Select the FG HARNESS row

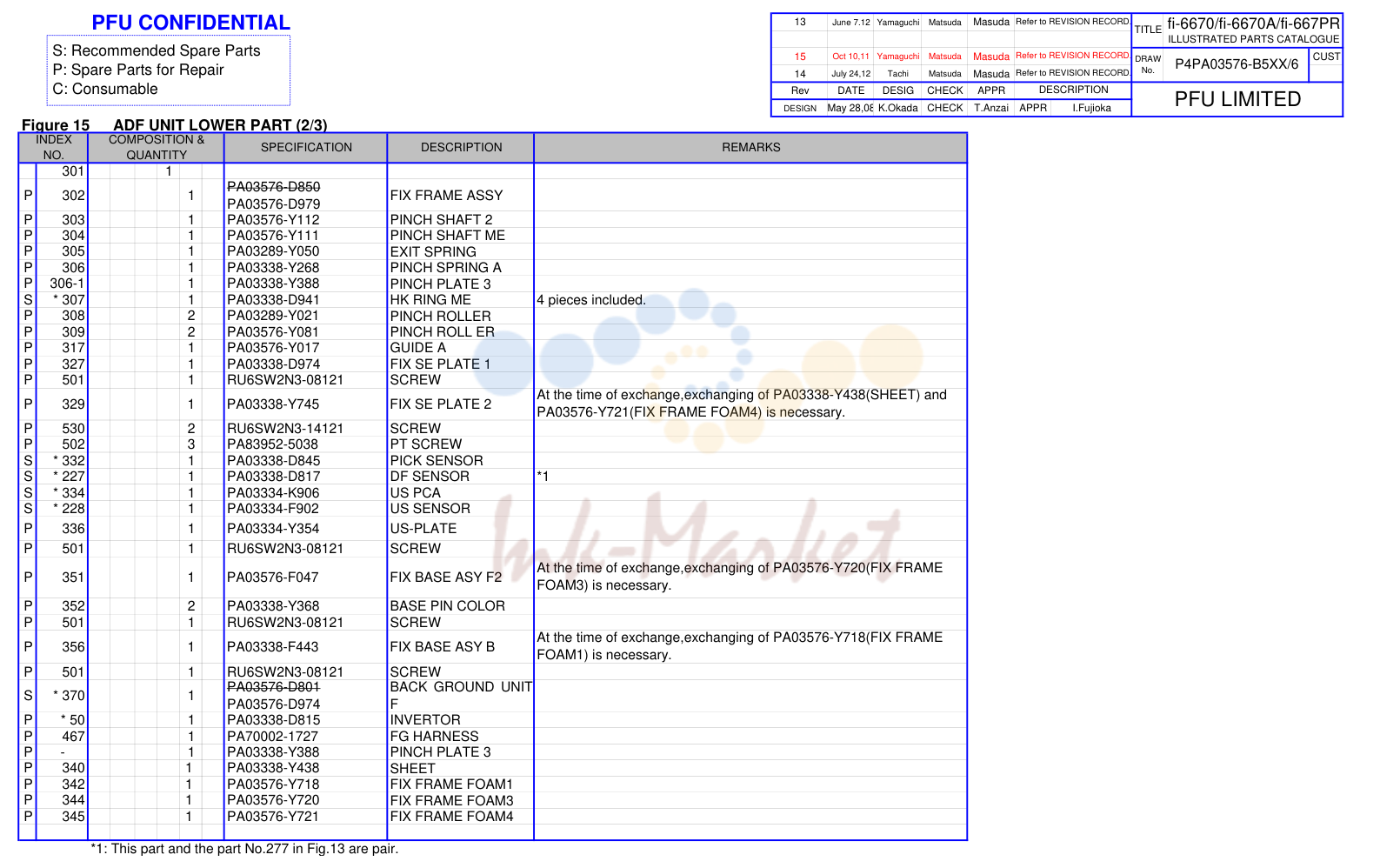click(x=492, y=736)
